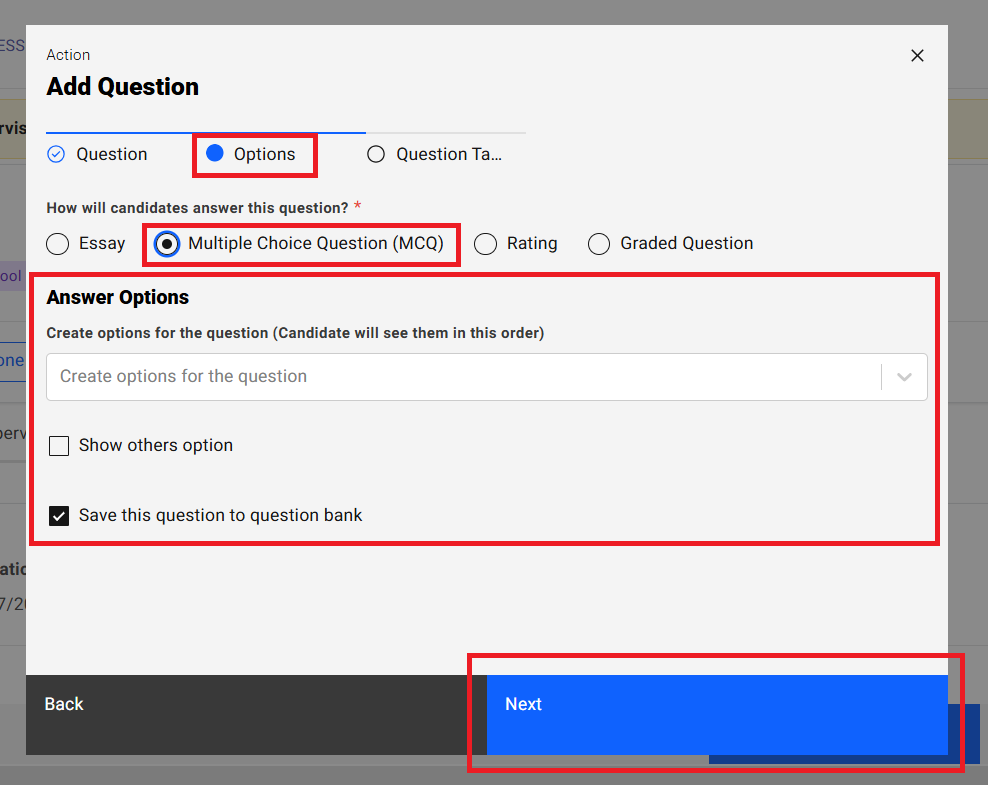Click the blue active-step dot beside Options

pyautogui.click(x=214, y=153)
